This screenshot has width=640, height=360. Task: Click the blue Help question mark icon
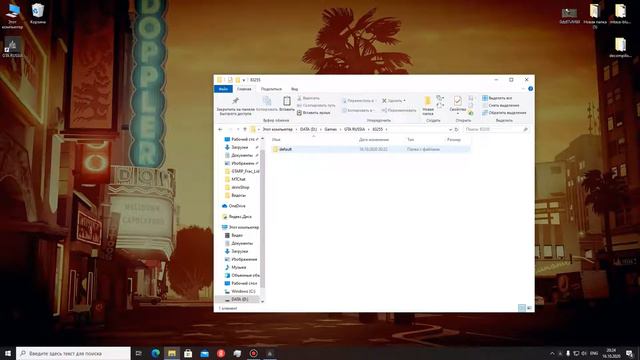(530, 89)
